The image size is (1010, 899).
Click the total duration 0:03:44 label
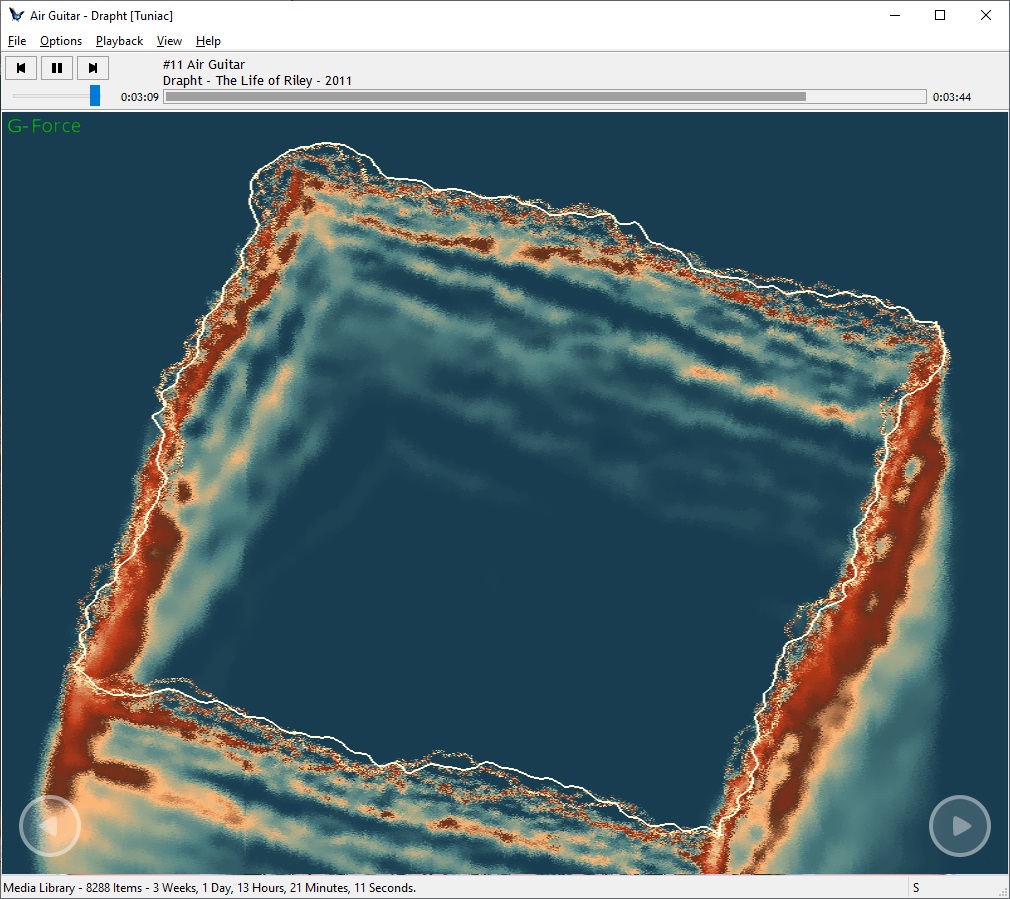pos(951,98)
